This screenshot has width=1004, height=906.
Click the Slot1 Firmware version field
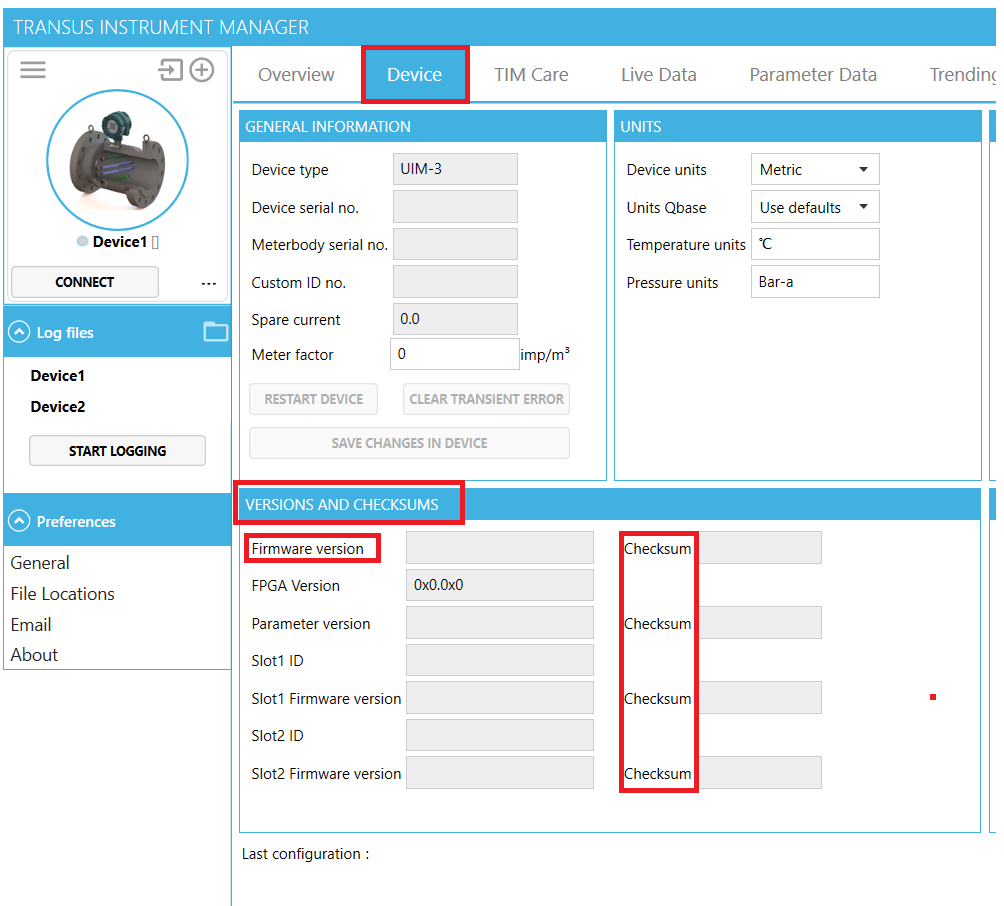(499, 698)
